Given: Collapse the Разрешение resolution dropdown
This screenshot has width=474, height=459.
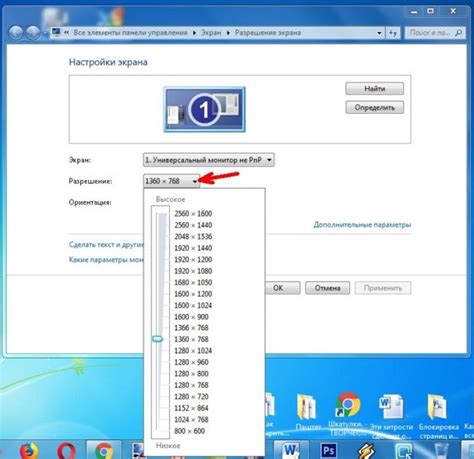Looking at the screenshot, I should coord(171,181).
